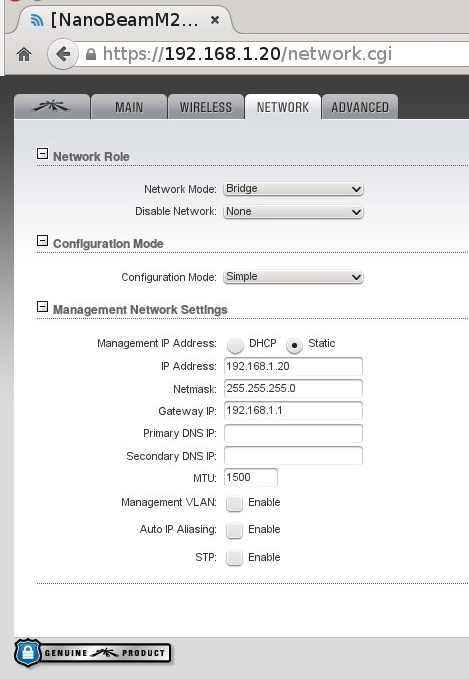Click the Management Network Settings heading

140,310
